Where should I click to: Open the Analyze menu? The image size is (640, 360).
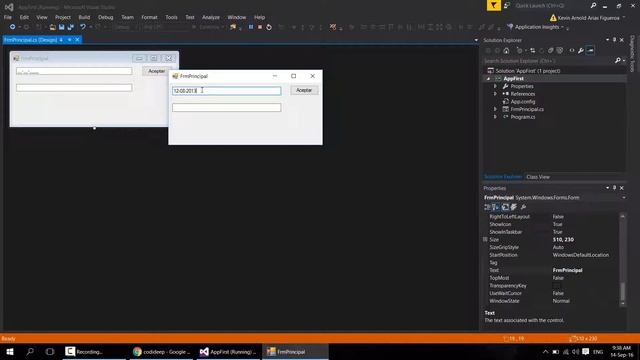211,17
